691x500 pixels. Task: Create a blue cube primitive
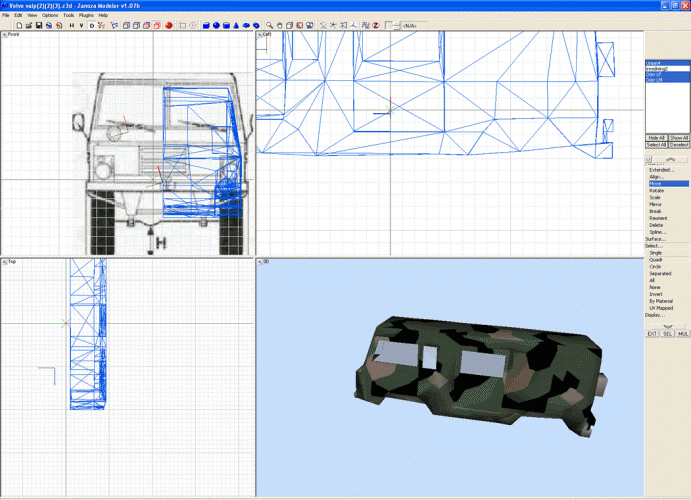tap(205, 25)
